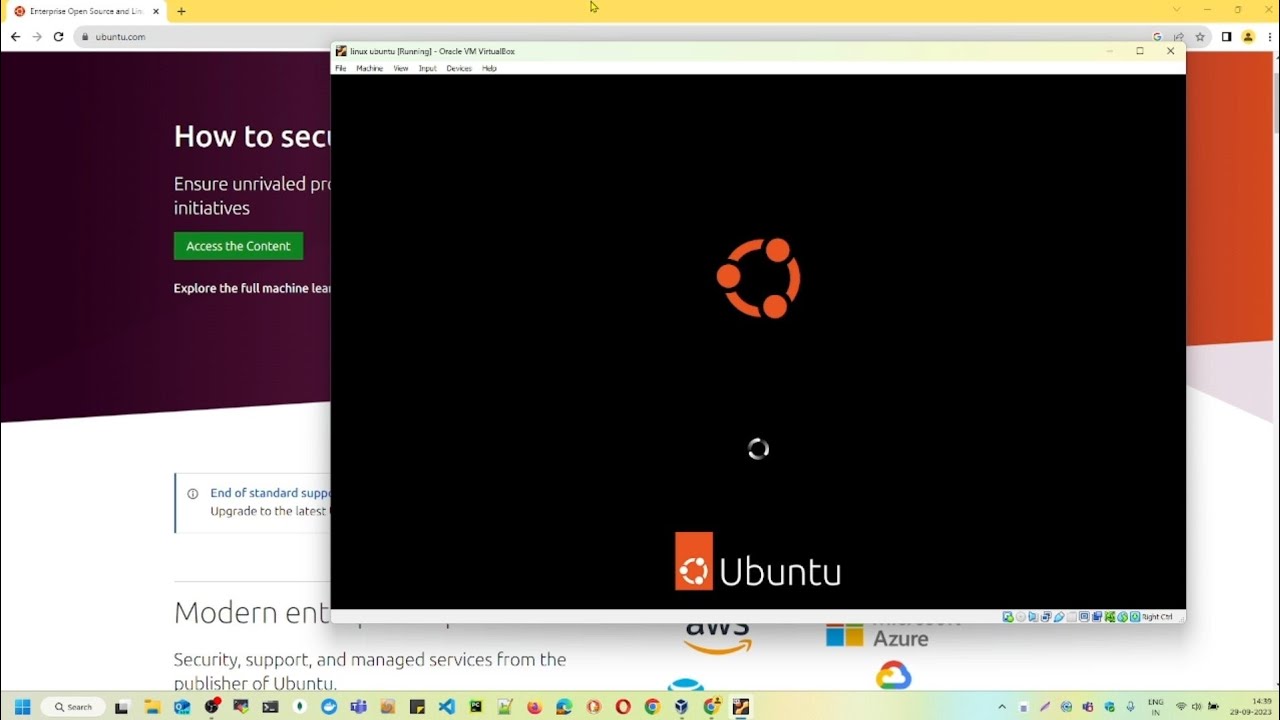Screen dimensions: 1280x720
Task: Share this page from Chrome toolbar
Action: [x=1179, y=37]
